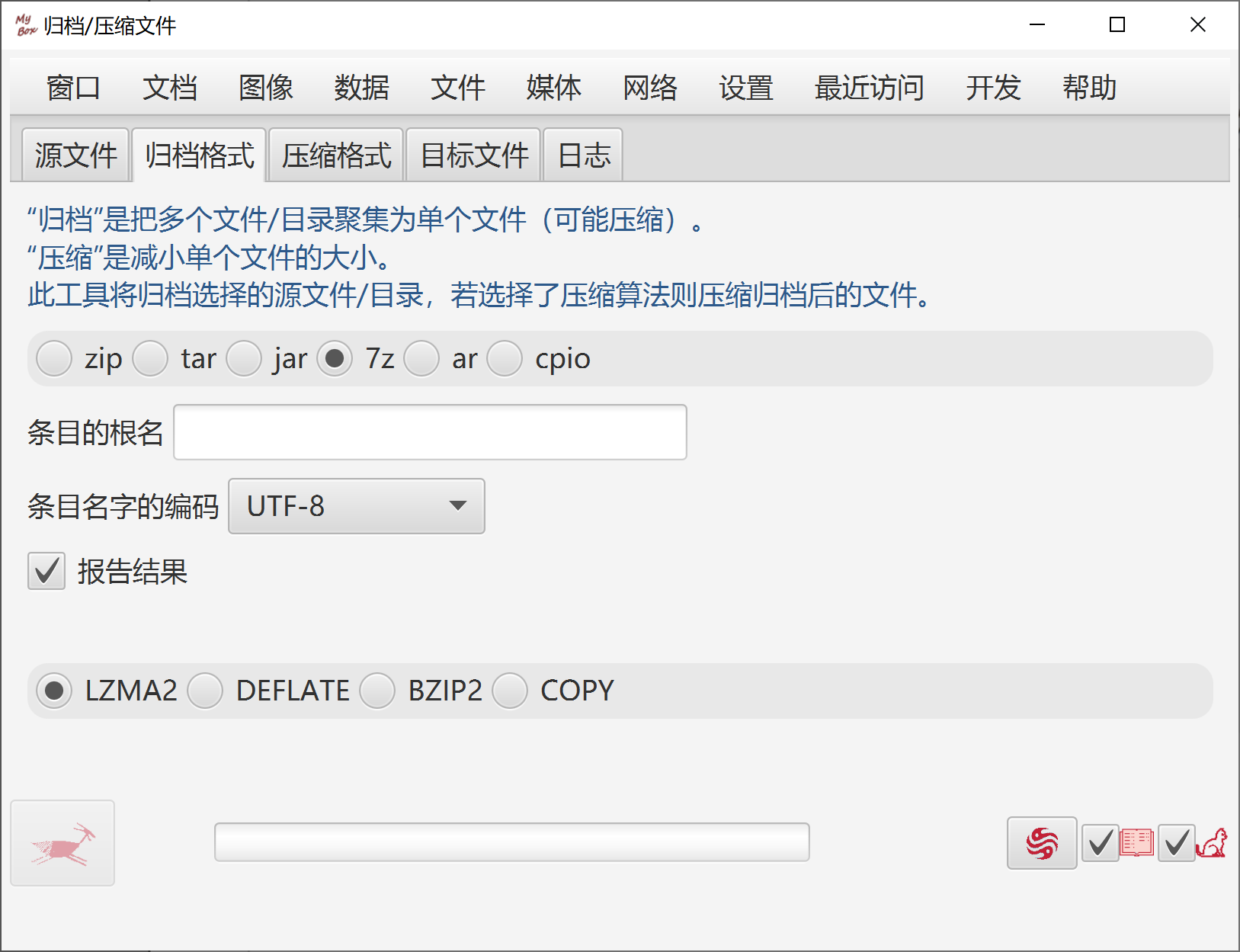Close the 归档/压缩文件 window

1197,25
